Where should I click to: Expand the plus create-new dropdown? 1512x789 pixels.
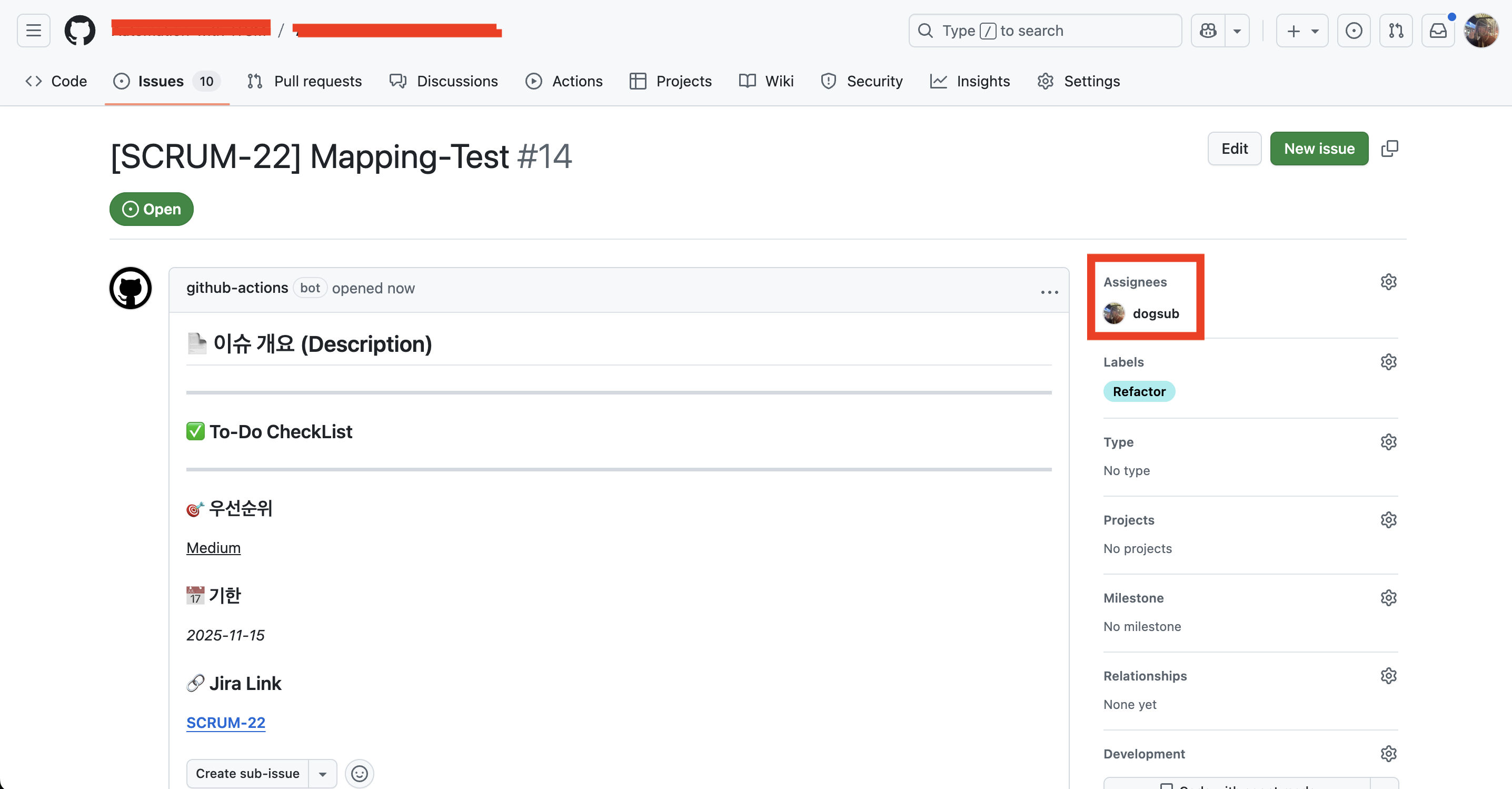1301,31
